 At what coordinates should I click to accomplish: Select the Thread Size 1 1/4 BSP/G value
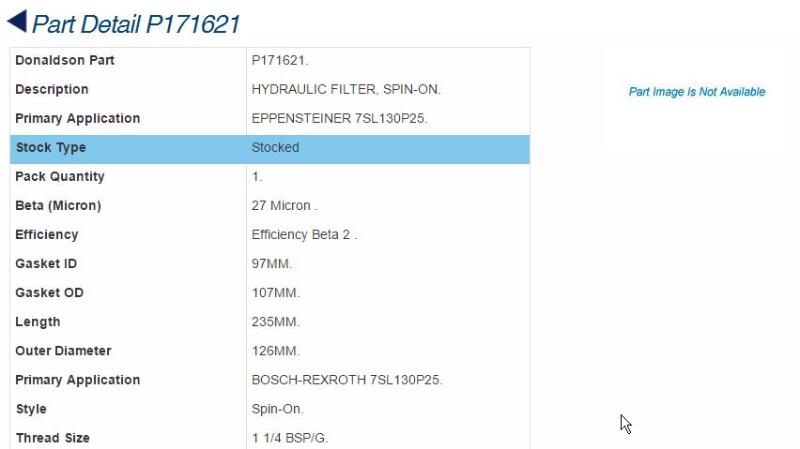pos(289,438)
